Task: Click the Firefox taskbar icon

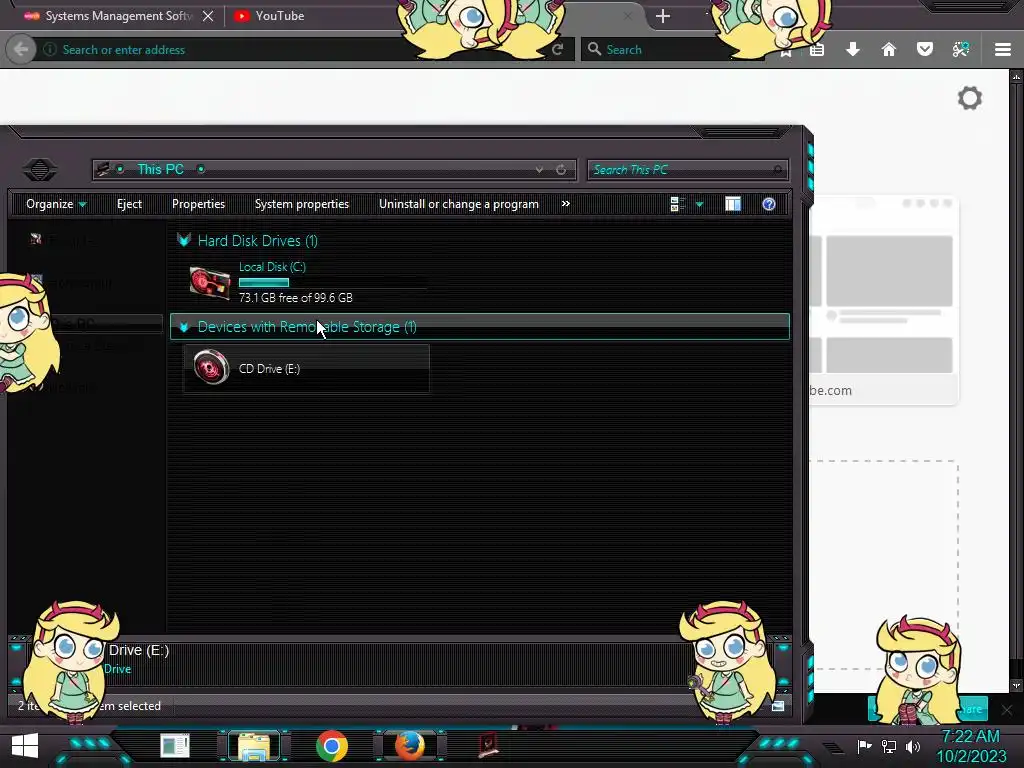Action: 409,746
